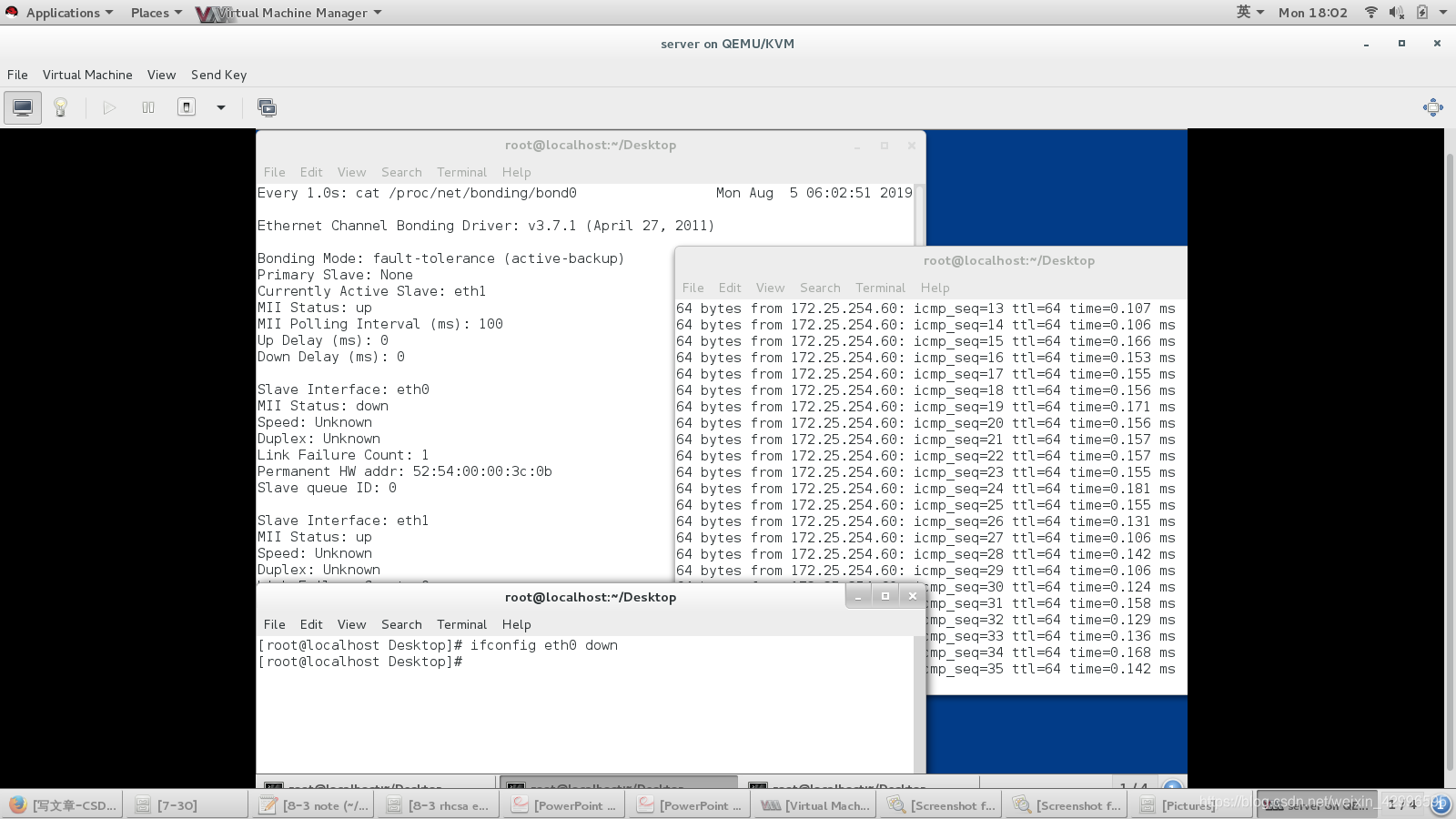Select ping line with icmp_seq=35

click(1051, 669)
